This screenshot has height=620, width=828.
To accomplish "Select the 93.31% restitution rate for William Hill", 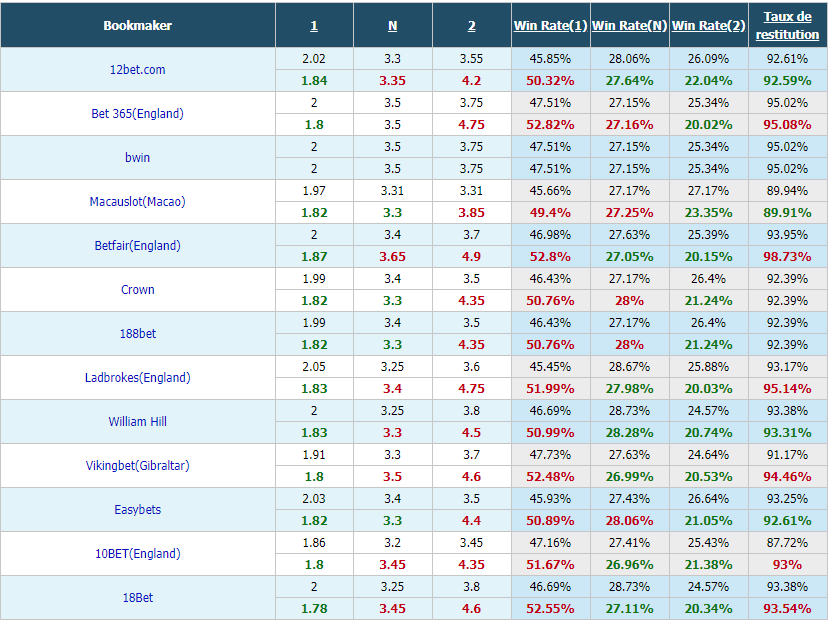I will 787,433.
